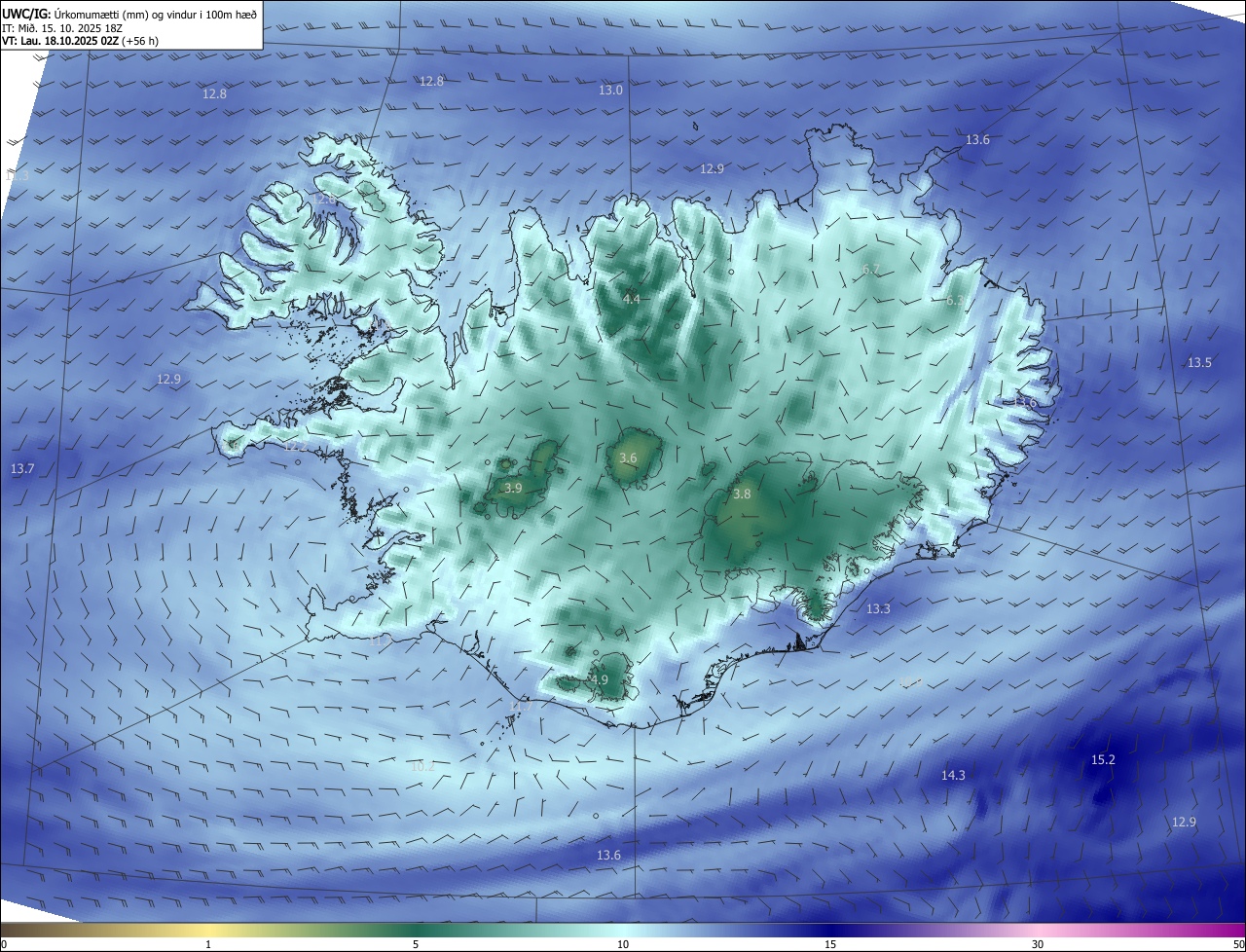Click the '10.2' value southwest of Iceland

coord(422,766)
